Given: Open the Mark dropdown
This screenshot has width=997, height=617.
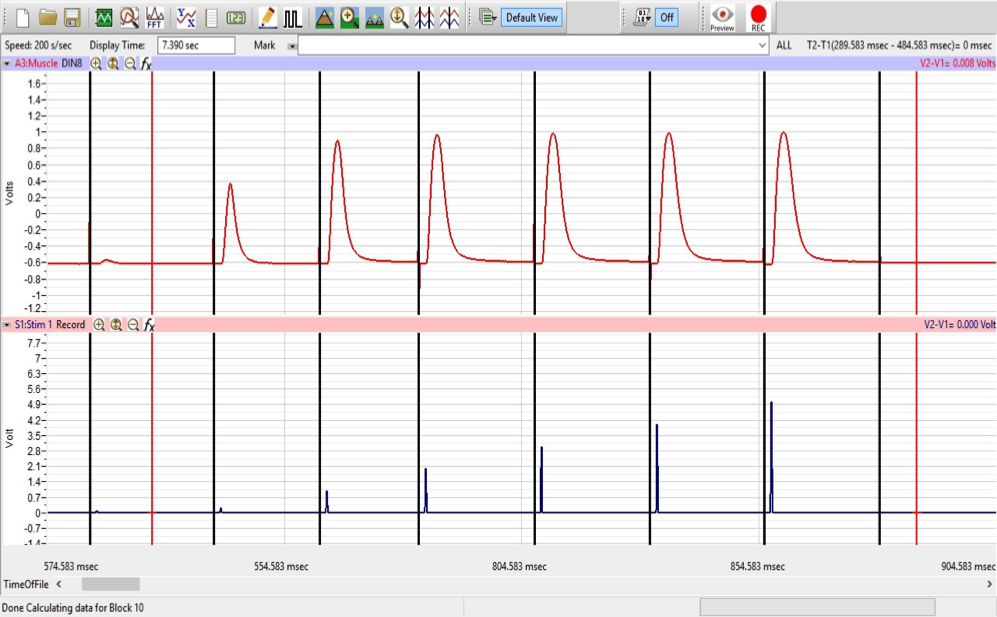Looking at the screenshot, I should point(291,45).
